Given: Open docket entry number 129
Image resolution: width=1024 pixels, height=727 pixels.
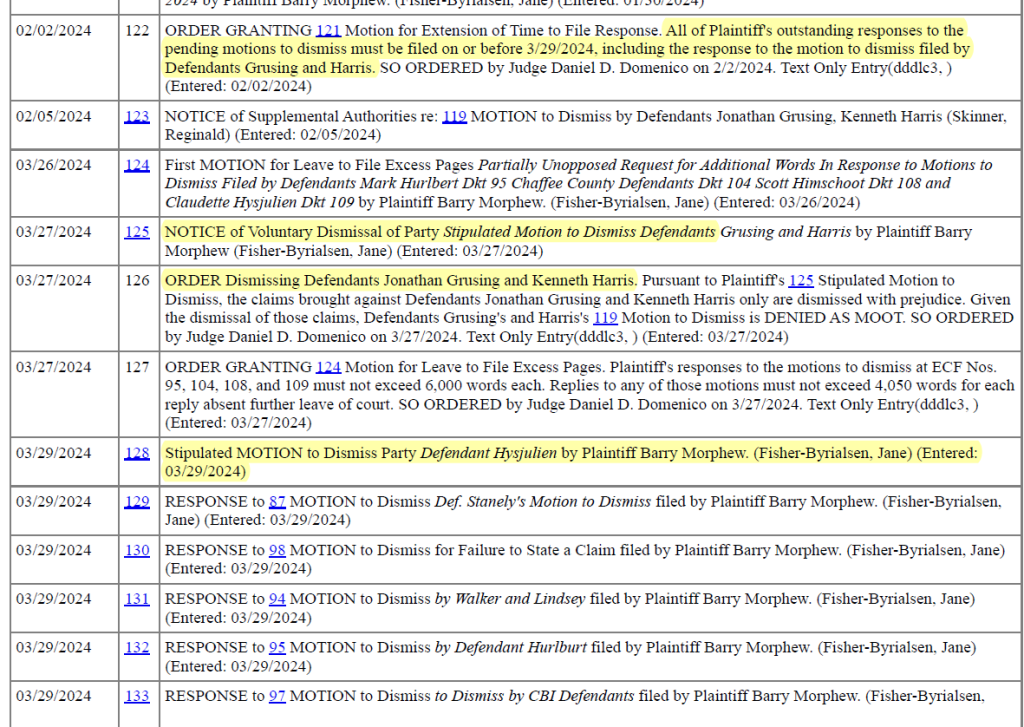Looking at the screenshot, I should (137, 501).
